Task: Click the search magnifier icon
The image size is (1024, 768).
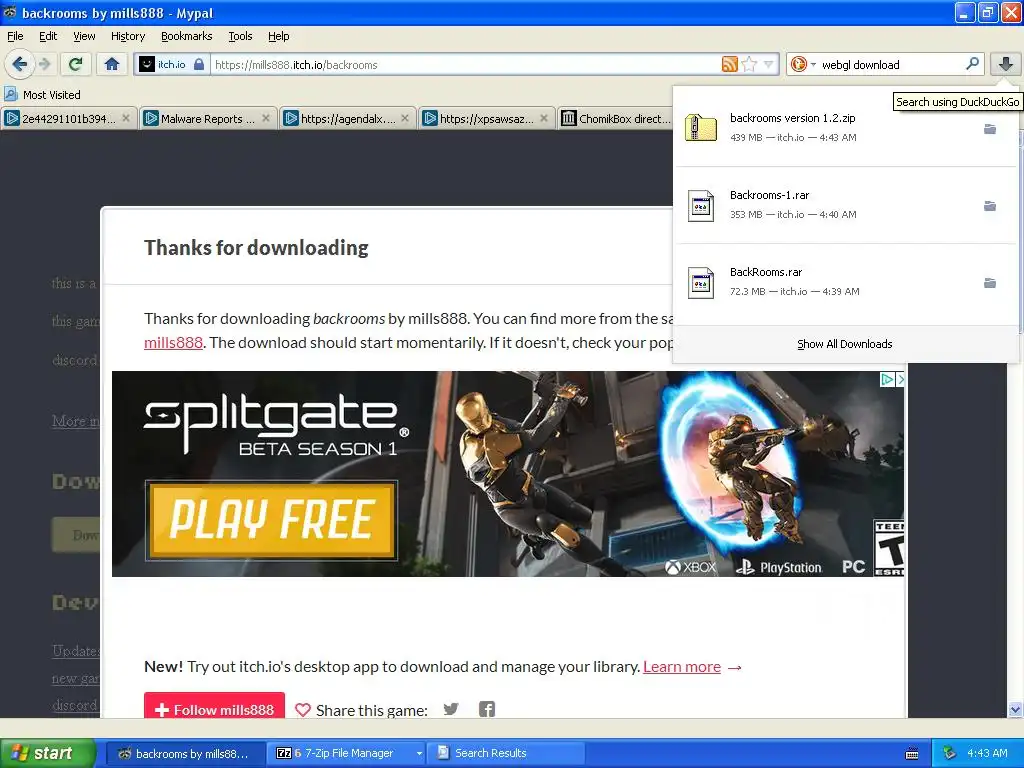Action: coord(972,64)
